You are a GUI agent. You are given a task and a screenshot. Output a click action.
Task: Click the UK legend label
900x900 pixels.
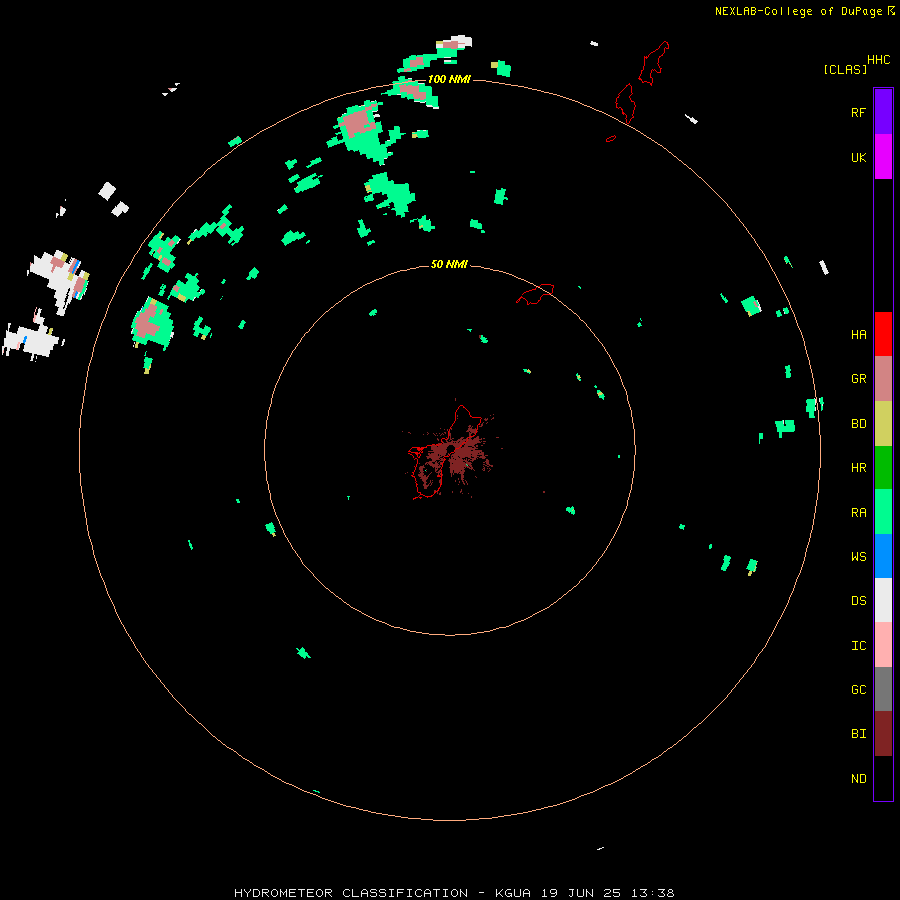pos(858,157)
